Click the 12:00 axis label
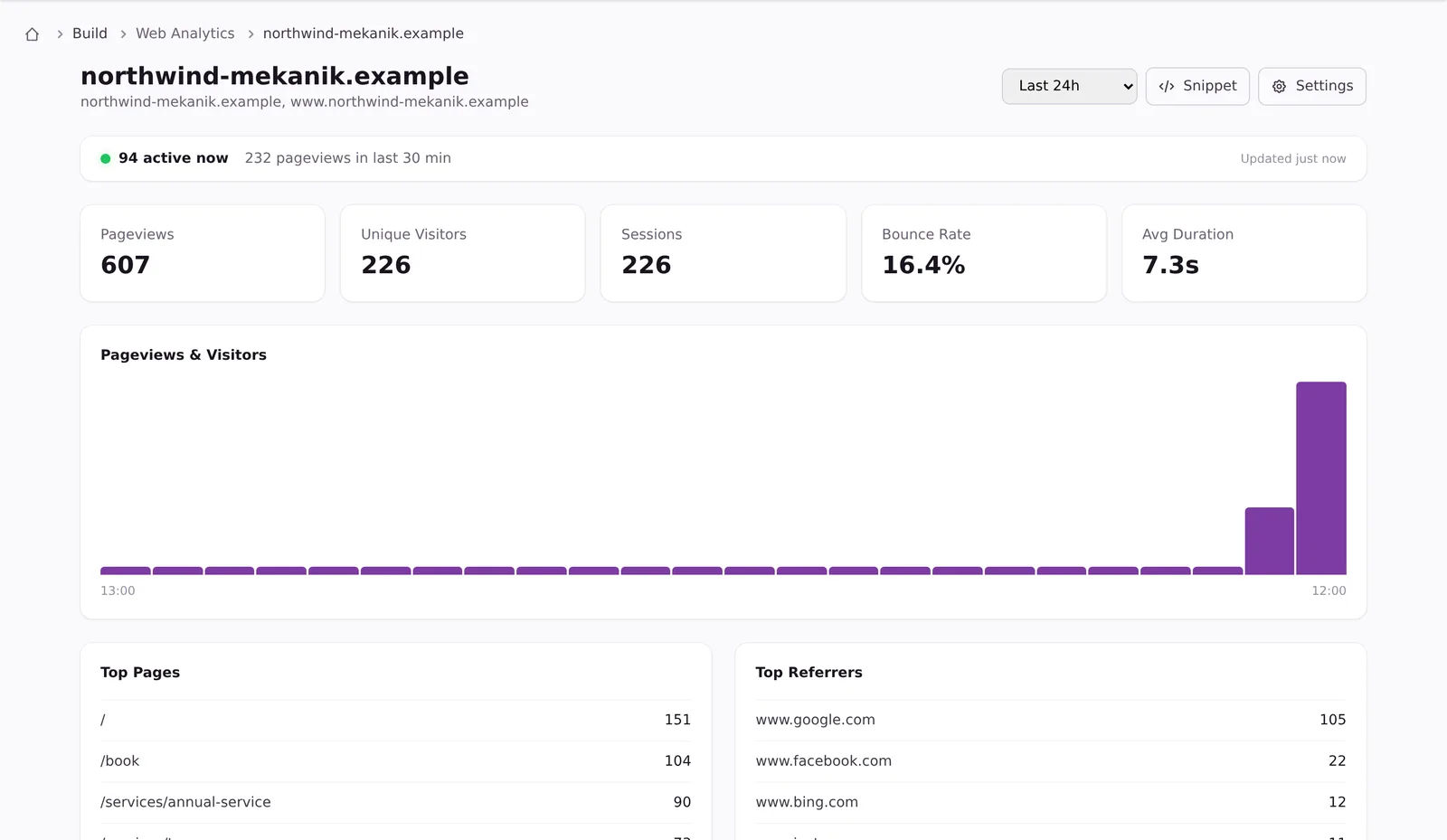This screenshot has width=1447, height=840. click(1329, 590)
